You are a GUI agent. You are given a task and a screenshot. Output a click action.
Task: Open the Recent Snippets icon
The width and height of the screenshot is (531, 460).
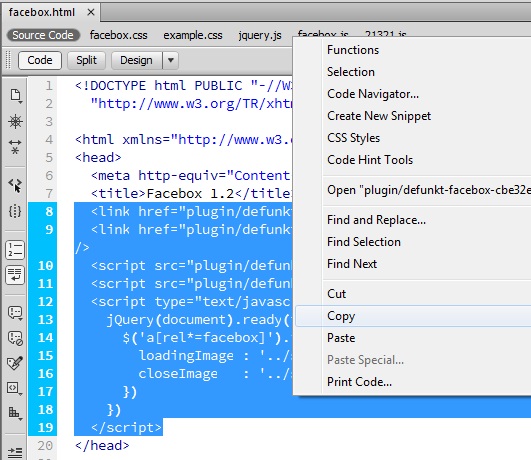[x=15, y=388]
